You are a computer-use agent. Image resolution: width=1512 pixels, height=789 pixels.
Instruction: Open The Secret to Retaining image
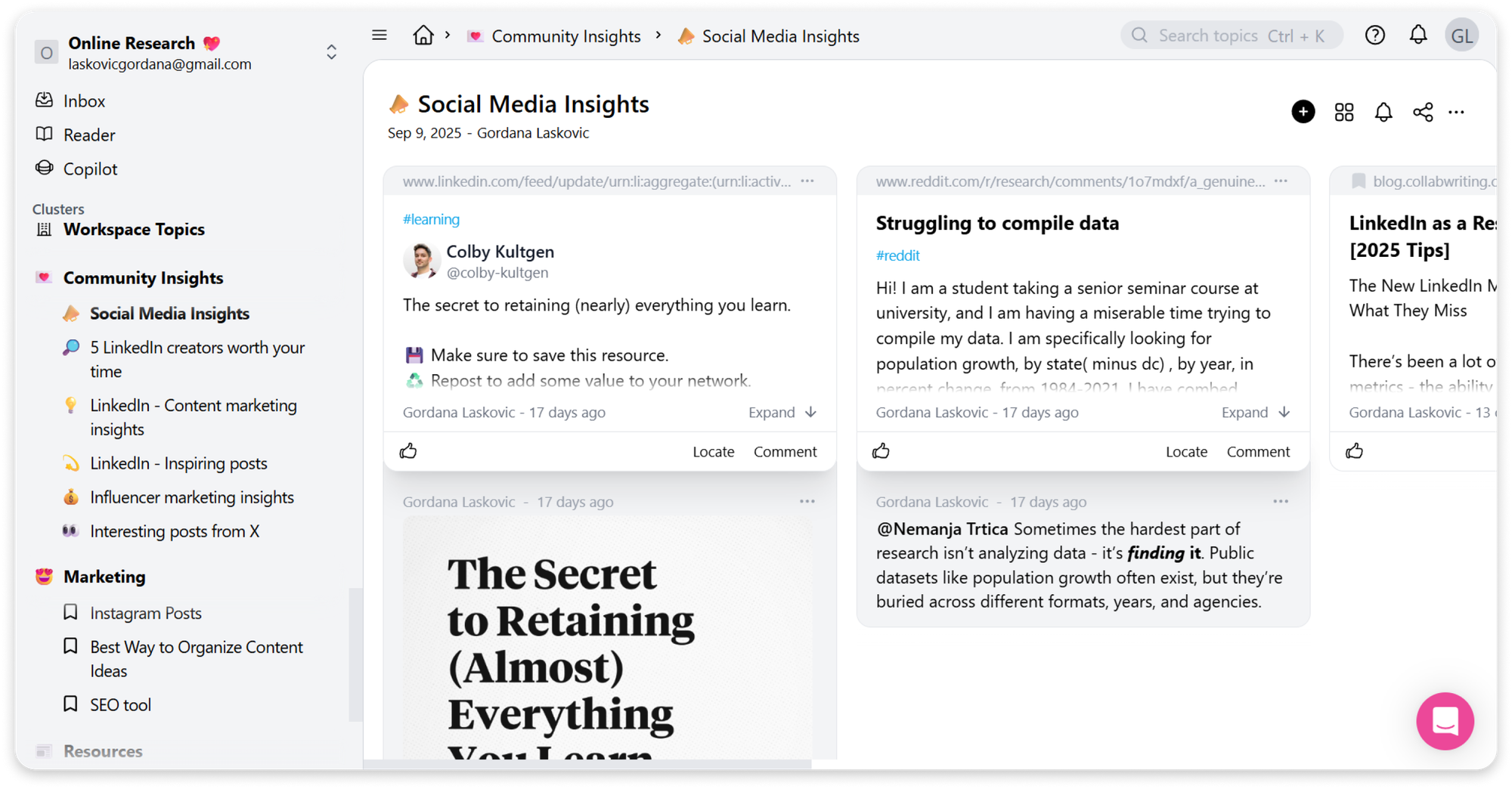click(608, 638)
